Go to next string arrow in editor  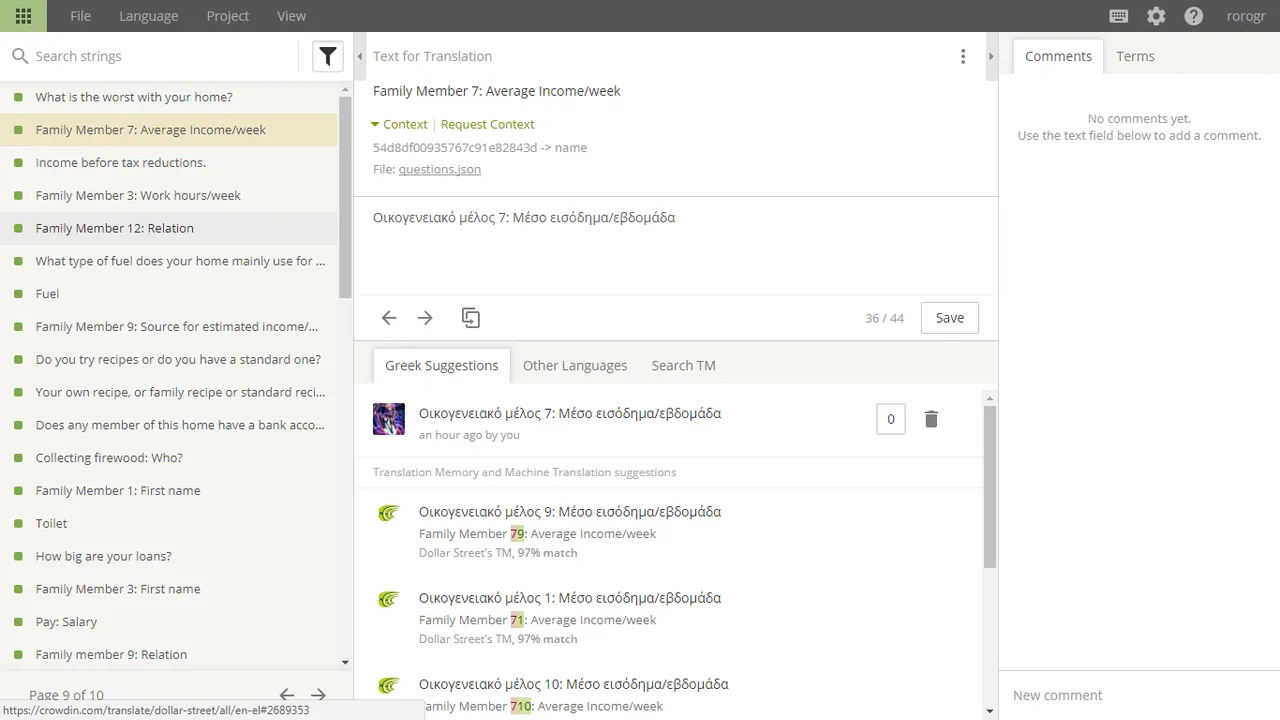click(425, 318)
